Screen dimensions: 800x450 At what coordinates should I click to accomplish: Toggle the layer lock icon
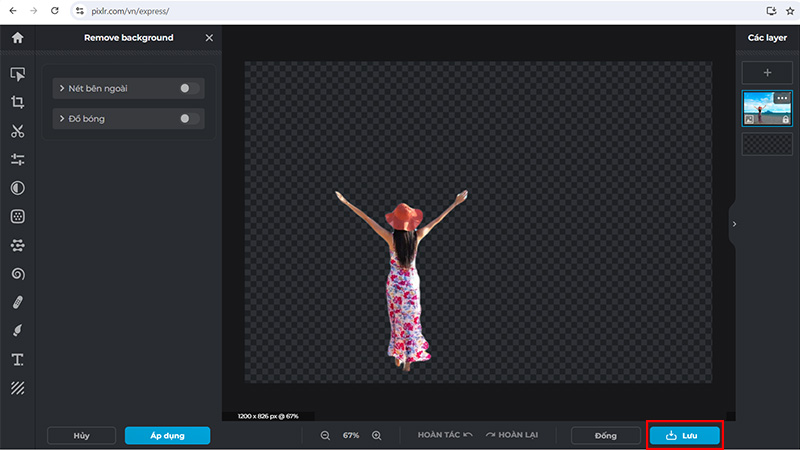[x=786, y=119]
